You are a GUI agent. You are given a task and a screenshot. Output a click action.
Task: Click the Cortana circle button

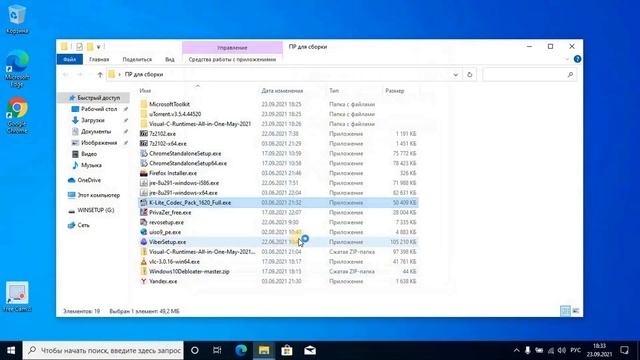point(195,350)
